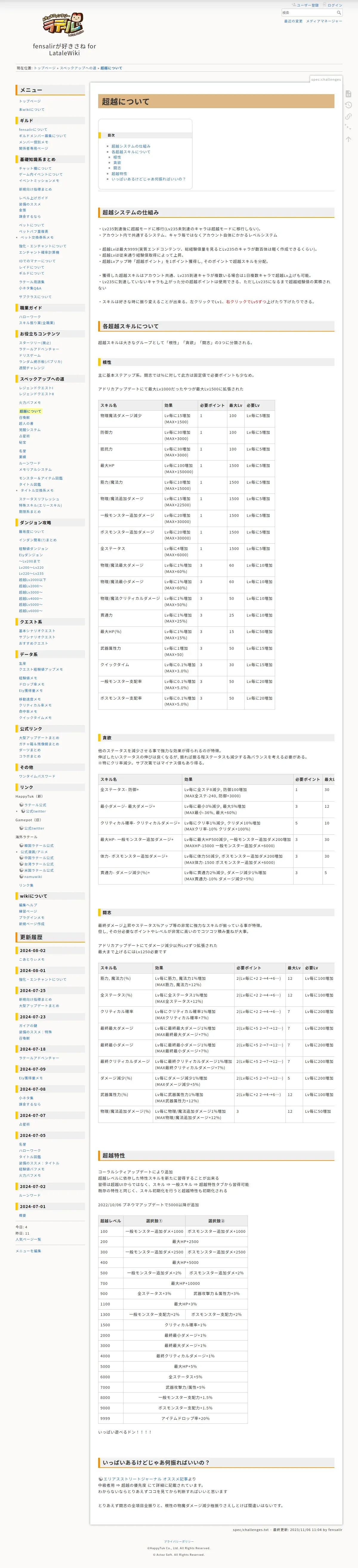The width and height of the screenshot is (358, 1568).
Task: Collapse the 目次 table of contents
Action: [x=145, y=135]
